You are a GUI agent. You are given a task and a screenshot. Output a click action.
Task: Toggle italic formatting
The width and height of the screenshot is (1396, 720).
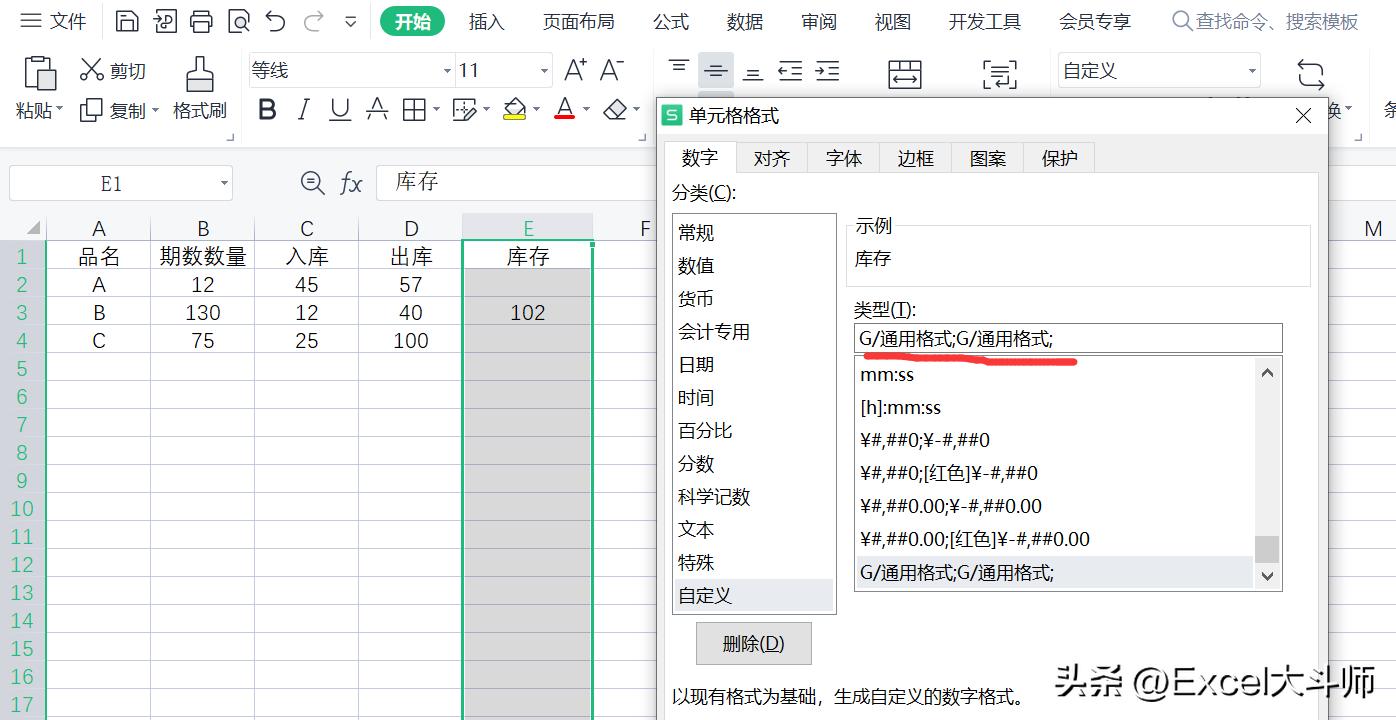point(303,109)
